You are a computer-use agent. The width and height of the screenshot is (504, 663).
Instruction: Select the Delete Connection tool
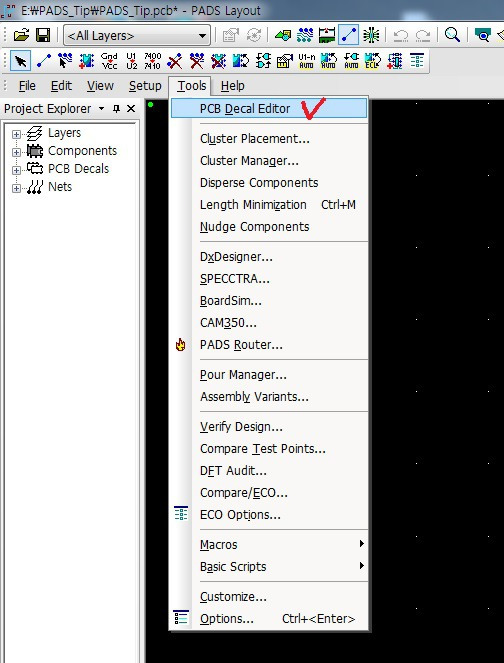175,61
